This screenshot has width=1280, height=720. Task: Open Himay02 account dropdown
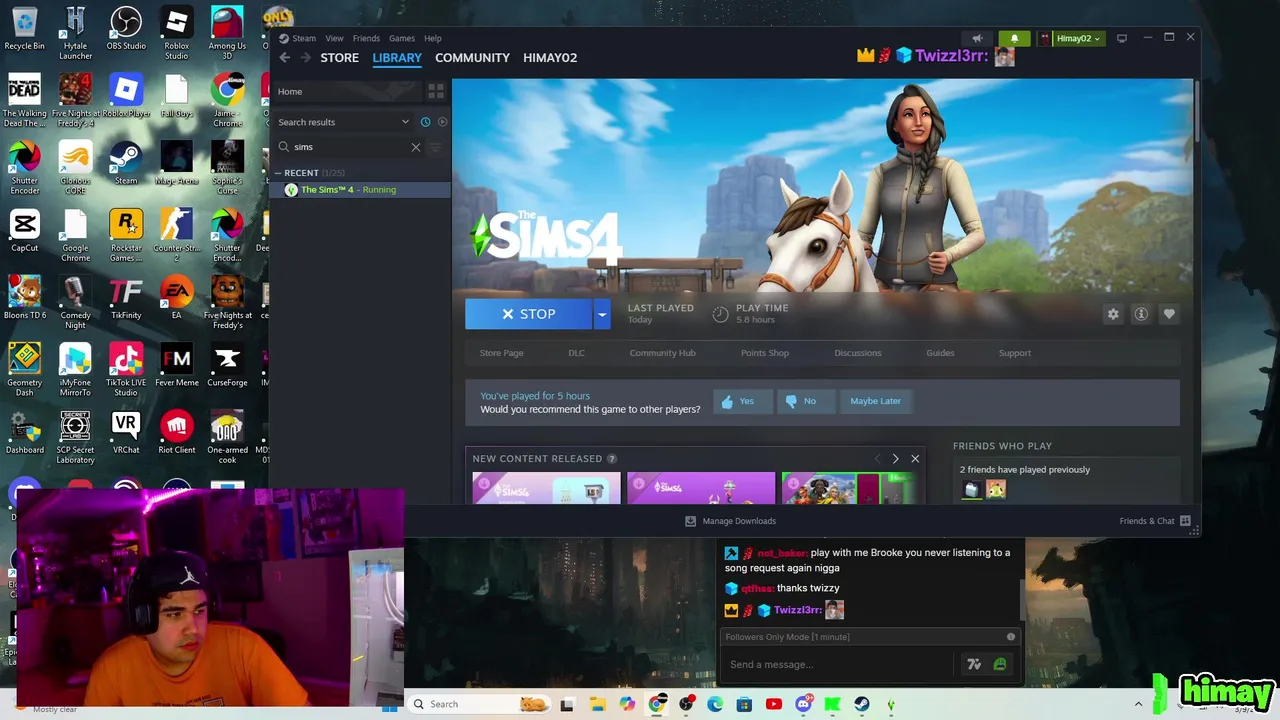[x=1070, y=38]
